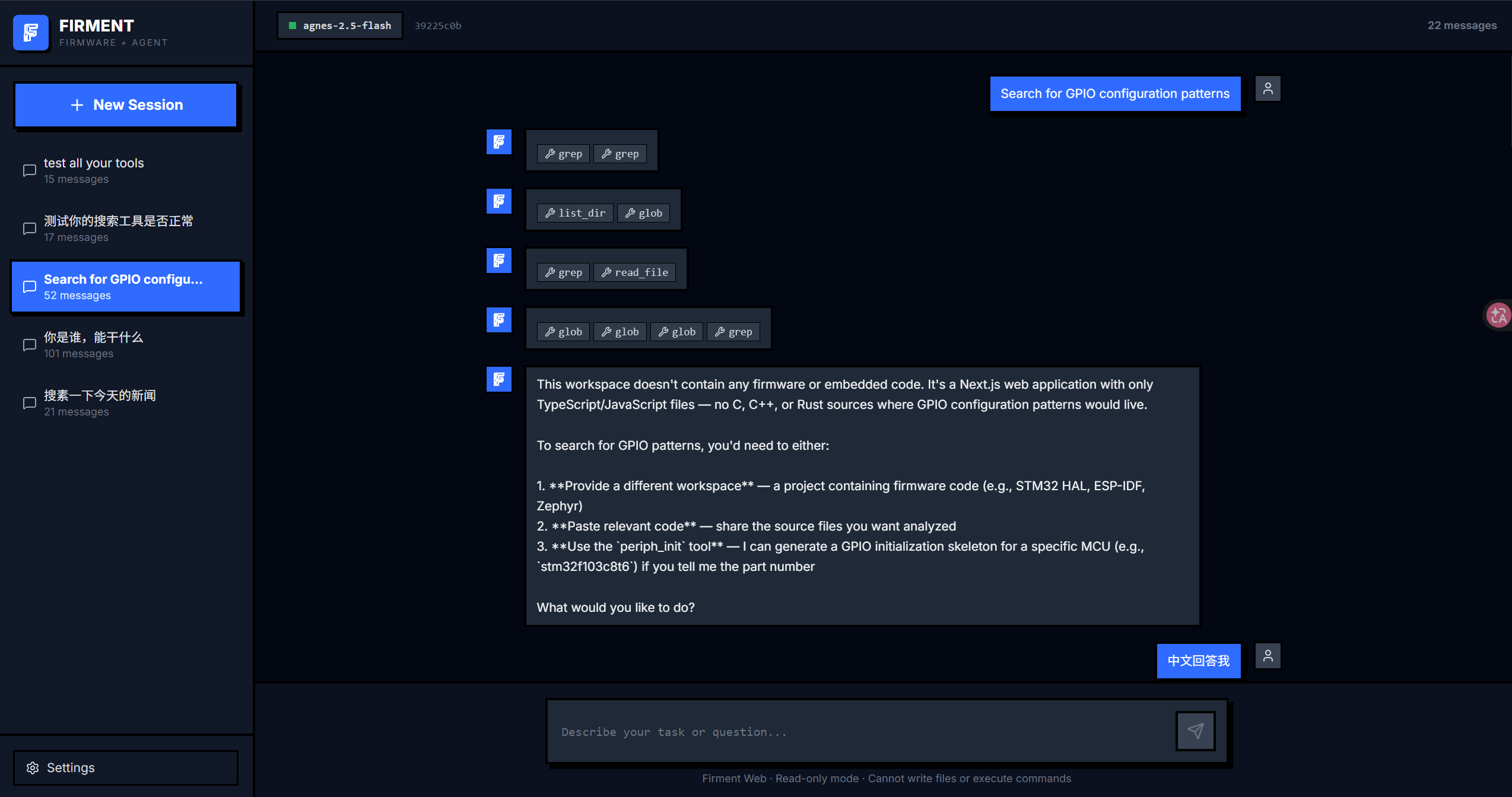
Task: Click the Firment logo icon
Action: click(31, 33)
